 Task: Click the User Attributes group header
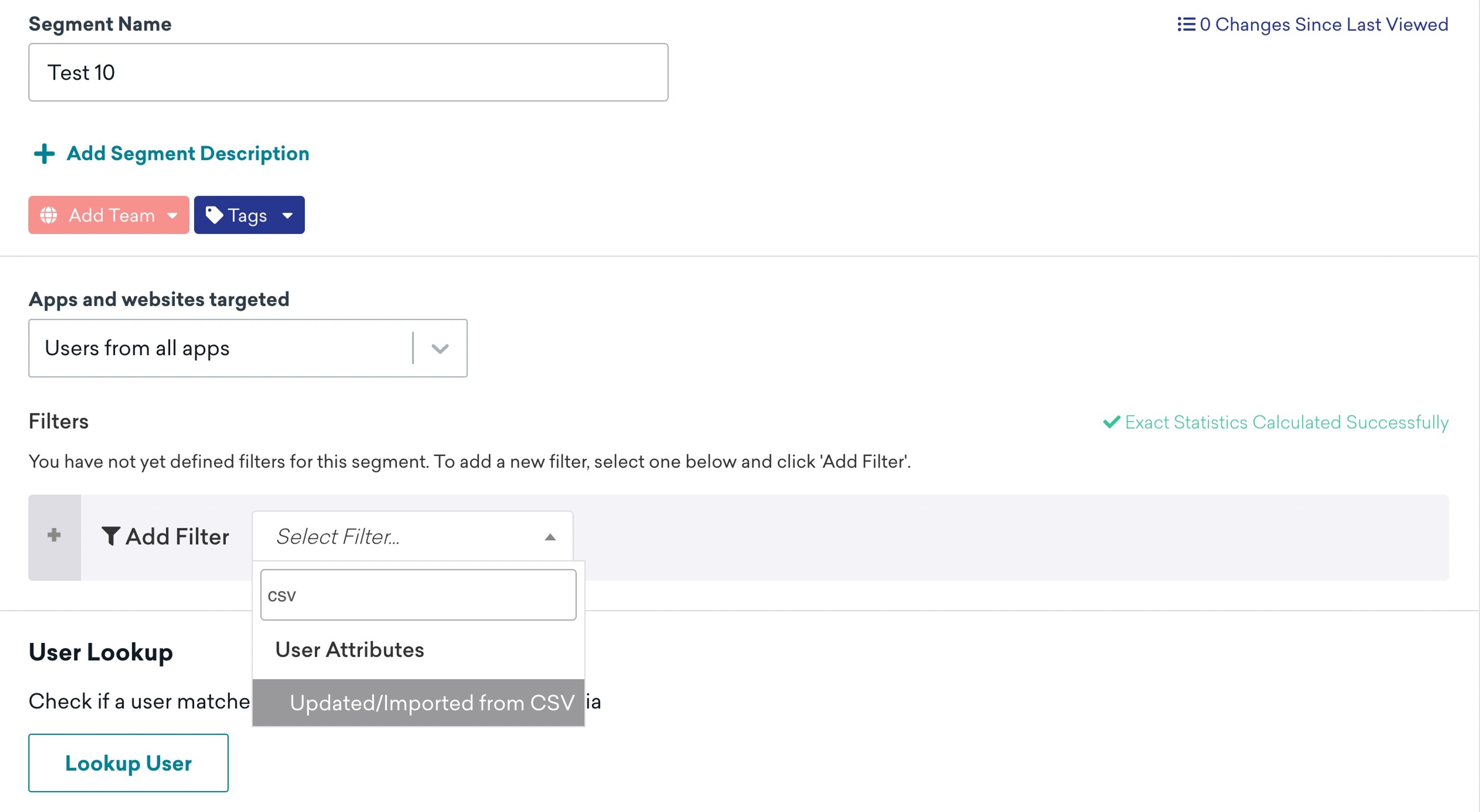tap(349, 649)
